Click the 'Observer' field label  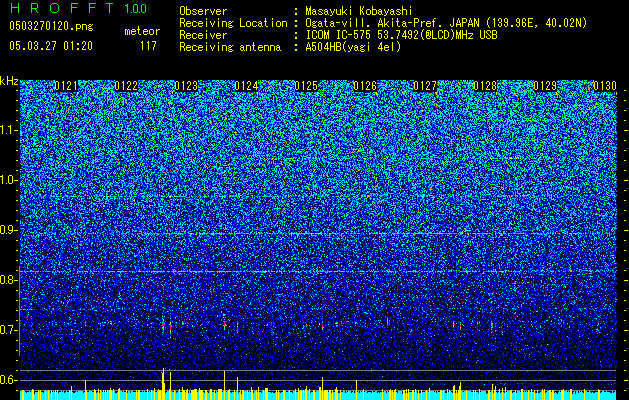coord(203,12)
